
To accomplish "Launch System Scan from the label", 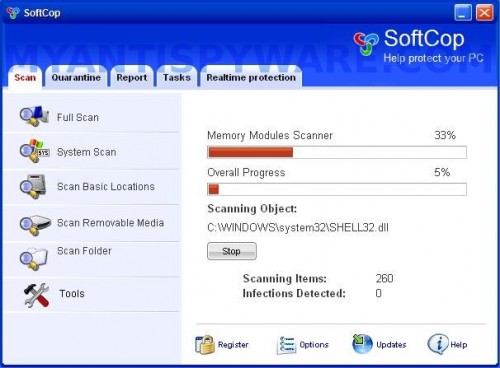I will [x=87, y=152].
